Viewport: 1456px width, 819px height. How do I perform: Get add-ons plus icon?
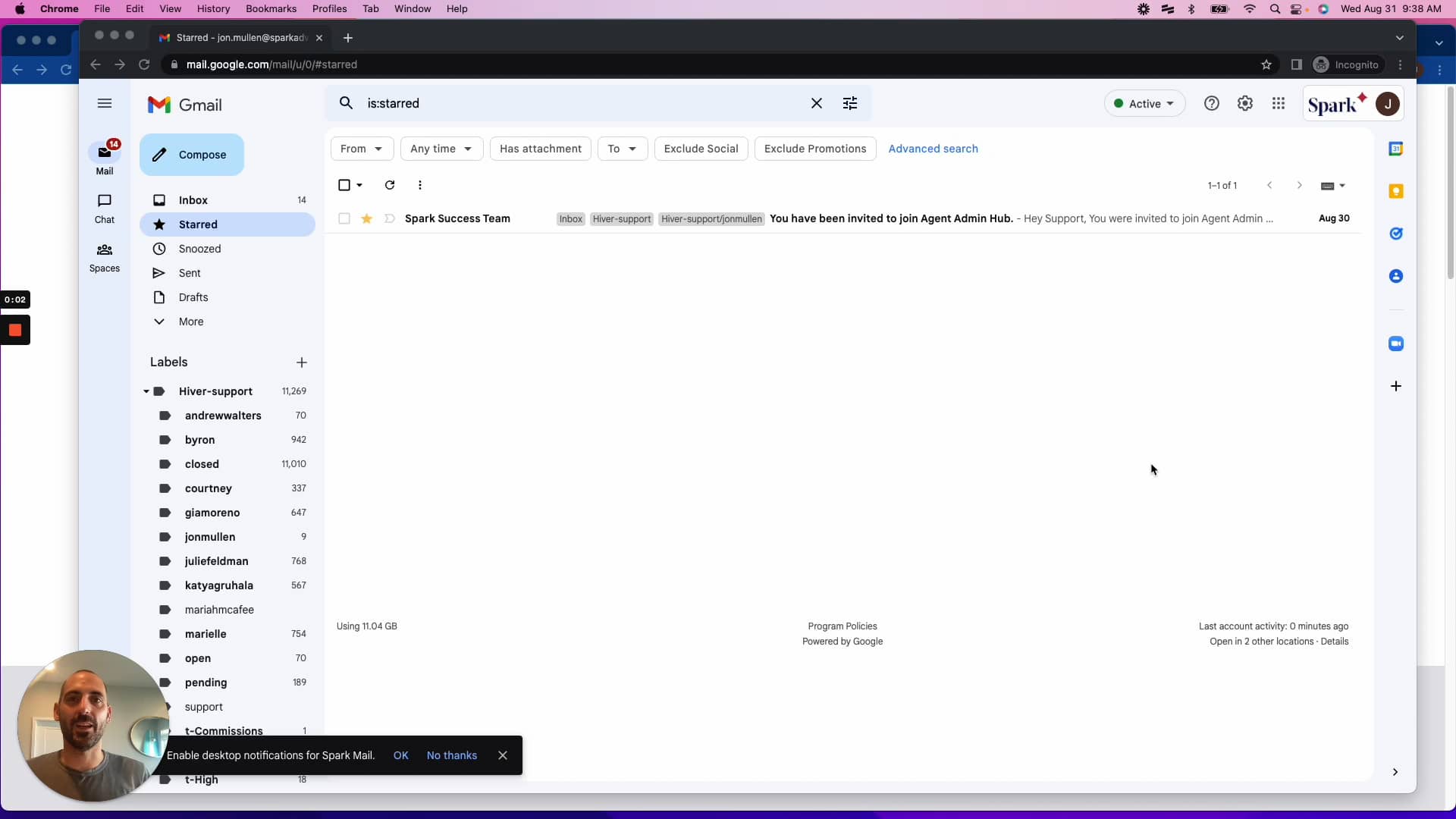click(x=1396, y=386)
